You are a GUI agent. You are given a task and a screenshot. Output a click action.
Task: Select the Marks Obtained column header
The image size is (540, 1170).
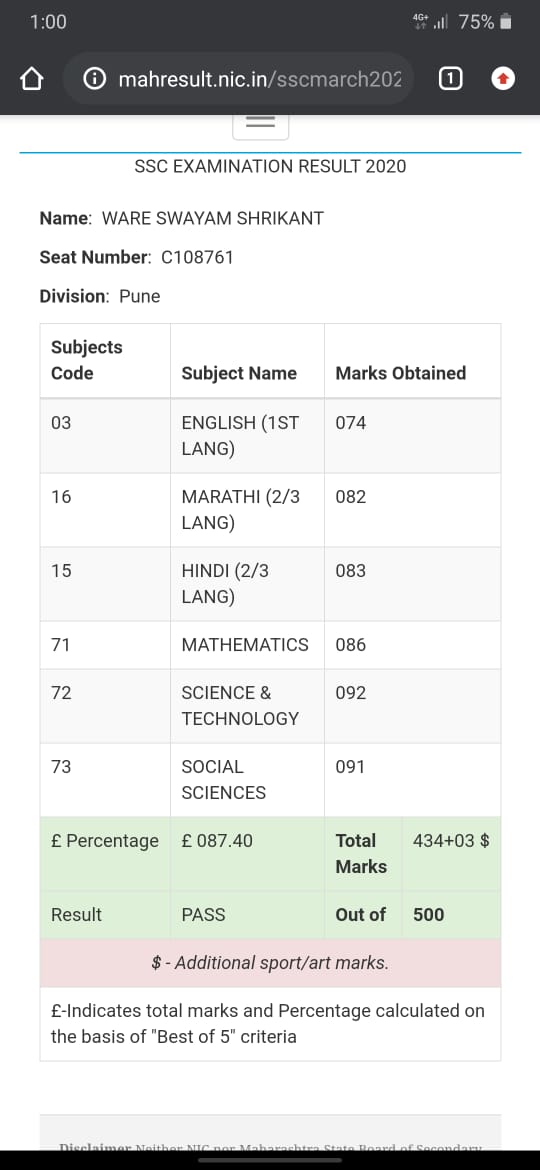(412, 360)
